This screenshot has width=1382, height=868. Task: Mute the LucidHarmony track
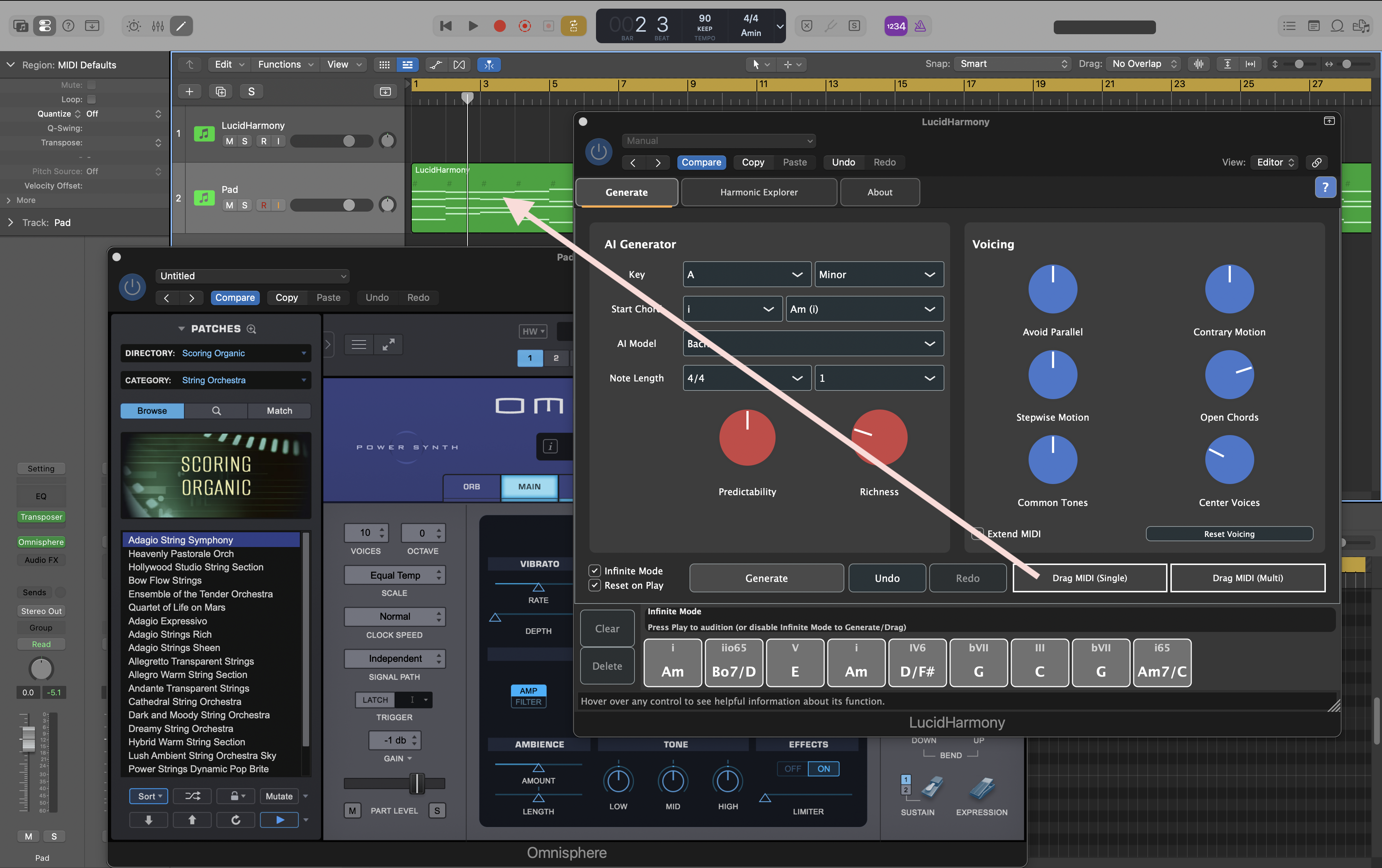[x=230, y=141]
